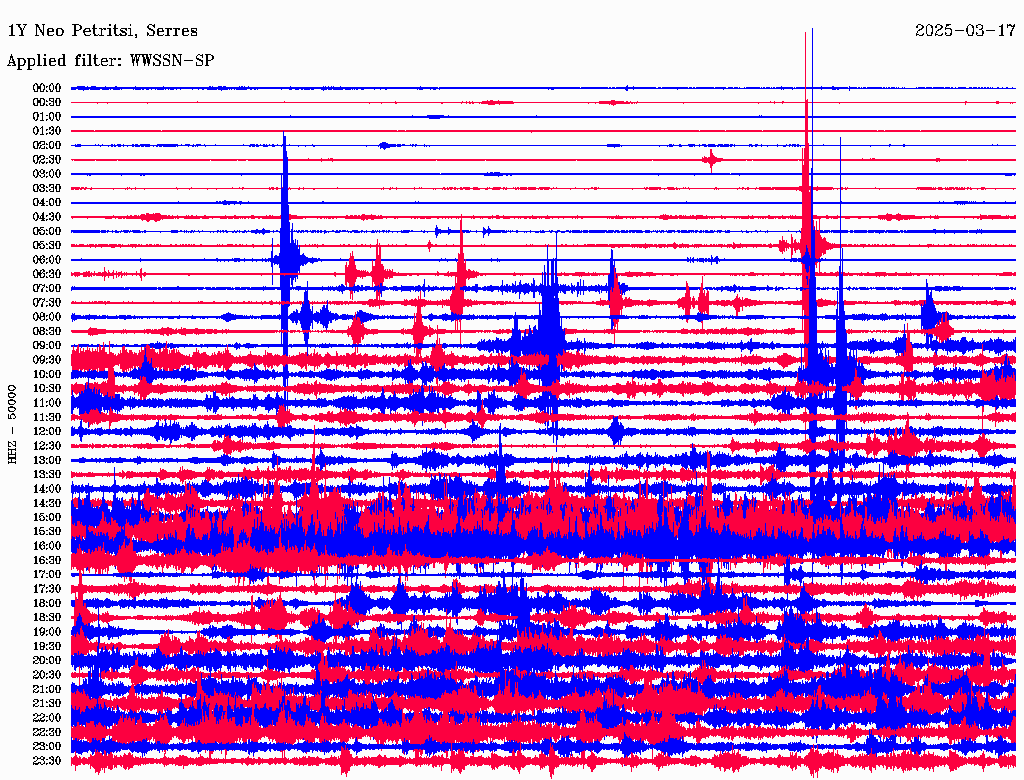Select the 00:00 time row label
This screenshot has height=780, width=1024.
pos(46,88)
